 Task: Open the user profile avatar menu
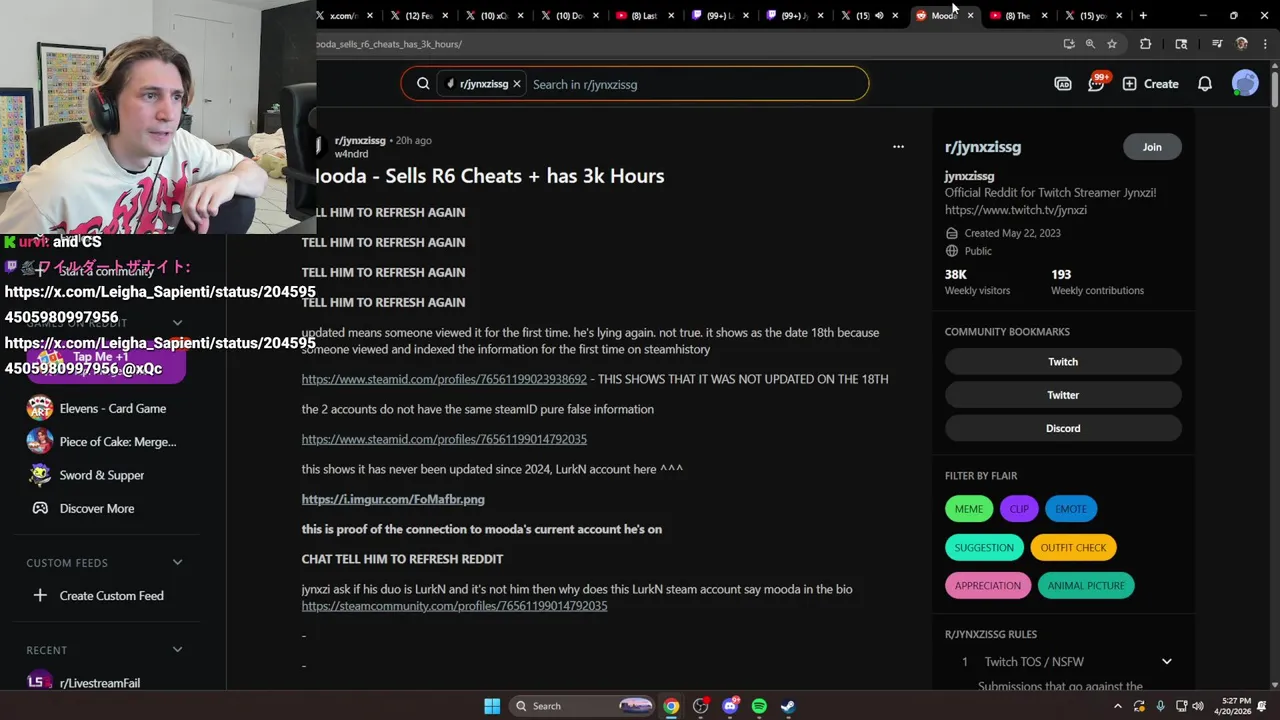click(x=1245, y=84)
